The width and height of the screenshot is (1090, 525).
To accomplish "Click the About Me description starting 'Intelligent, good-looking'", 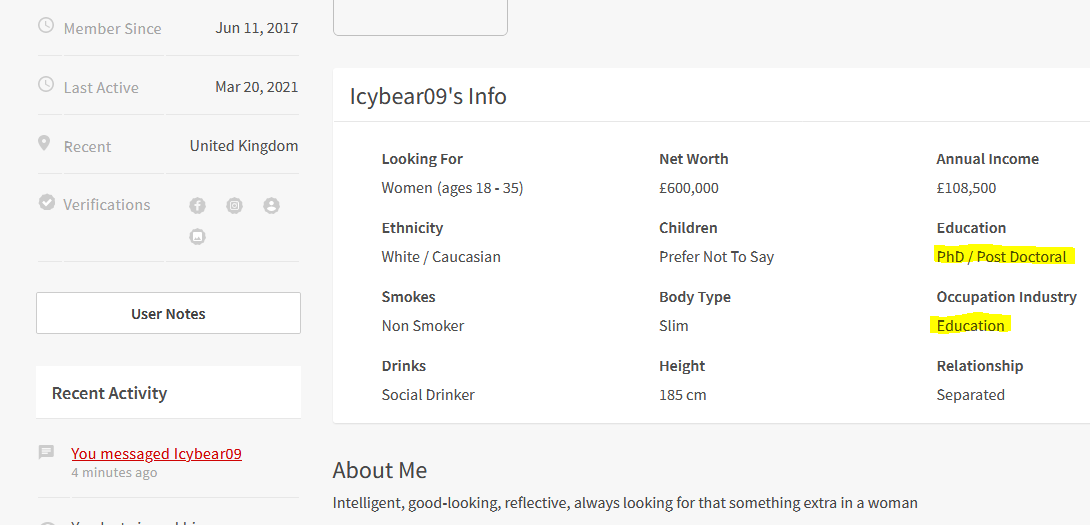I will 625,503.
